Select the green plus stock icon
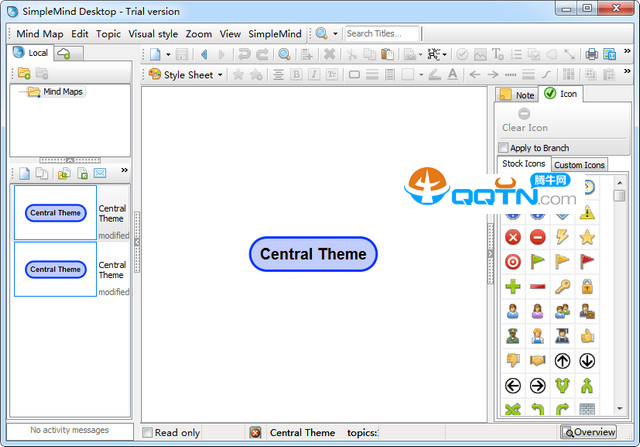 [x=512, y=287]
